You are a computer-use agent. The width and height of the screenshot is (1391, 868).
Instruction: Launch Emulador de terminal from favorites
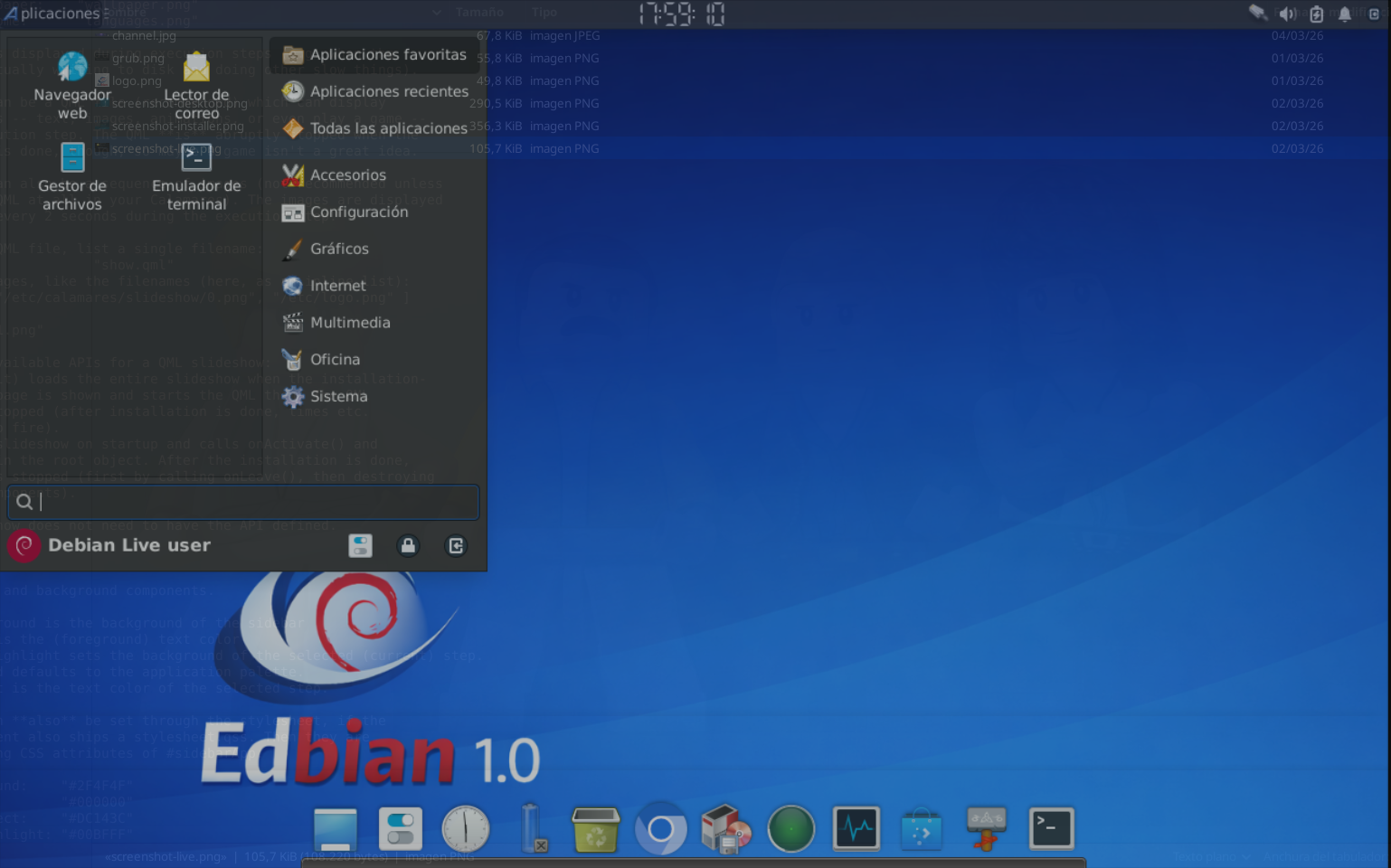coord(196,176)
